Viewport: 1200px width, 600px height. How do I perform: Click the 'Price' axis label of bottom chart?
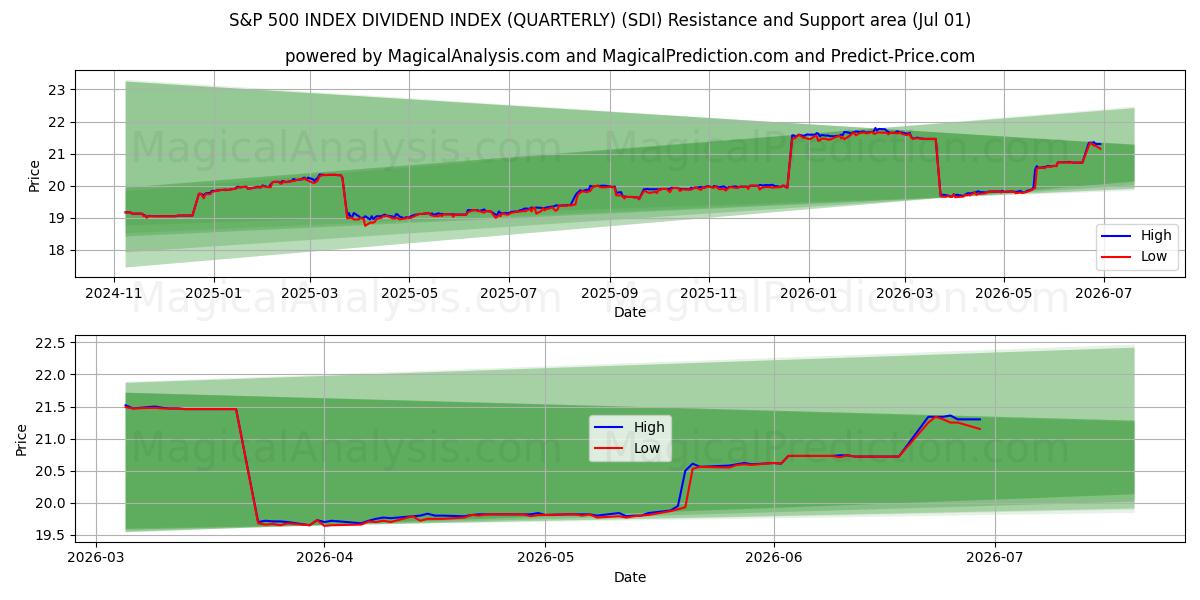tap(21, 440)
